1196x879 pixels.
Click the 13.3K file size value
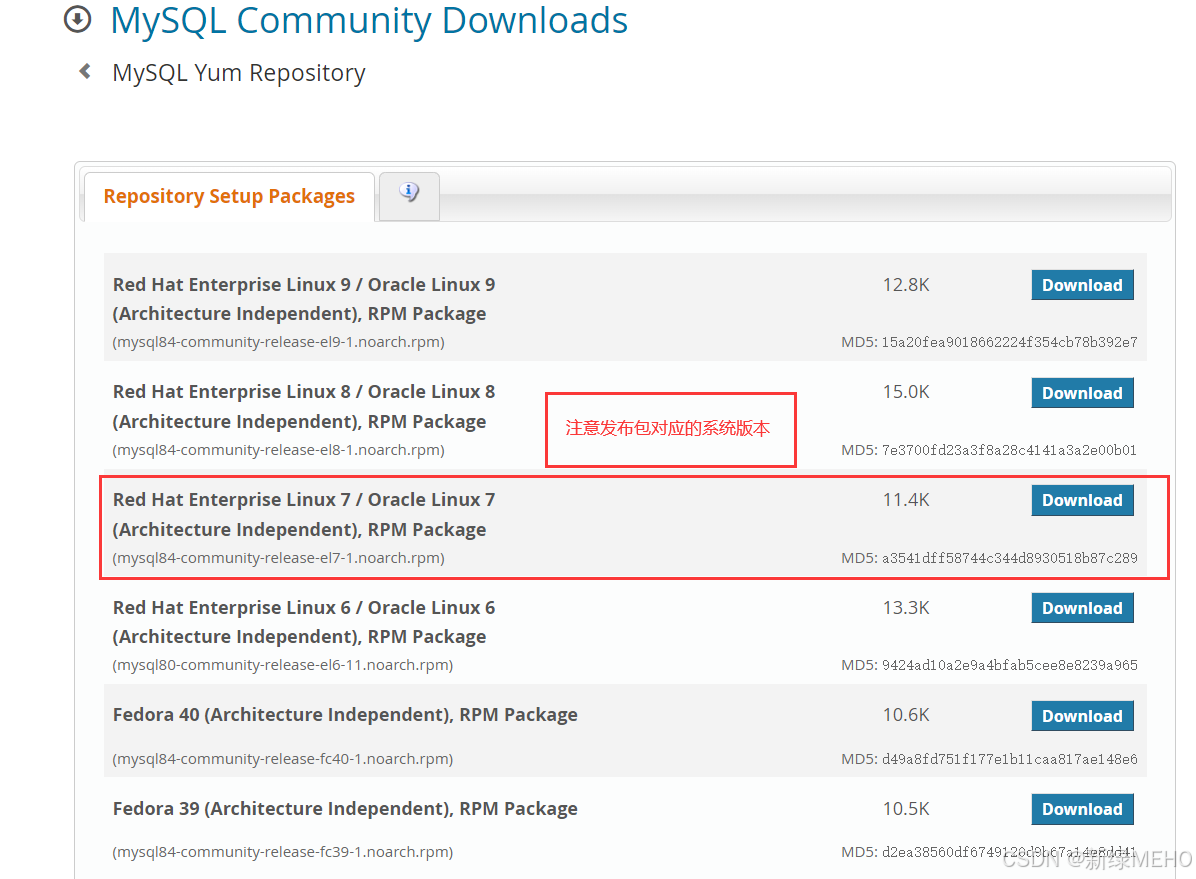(906, 608)
